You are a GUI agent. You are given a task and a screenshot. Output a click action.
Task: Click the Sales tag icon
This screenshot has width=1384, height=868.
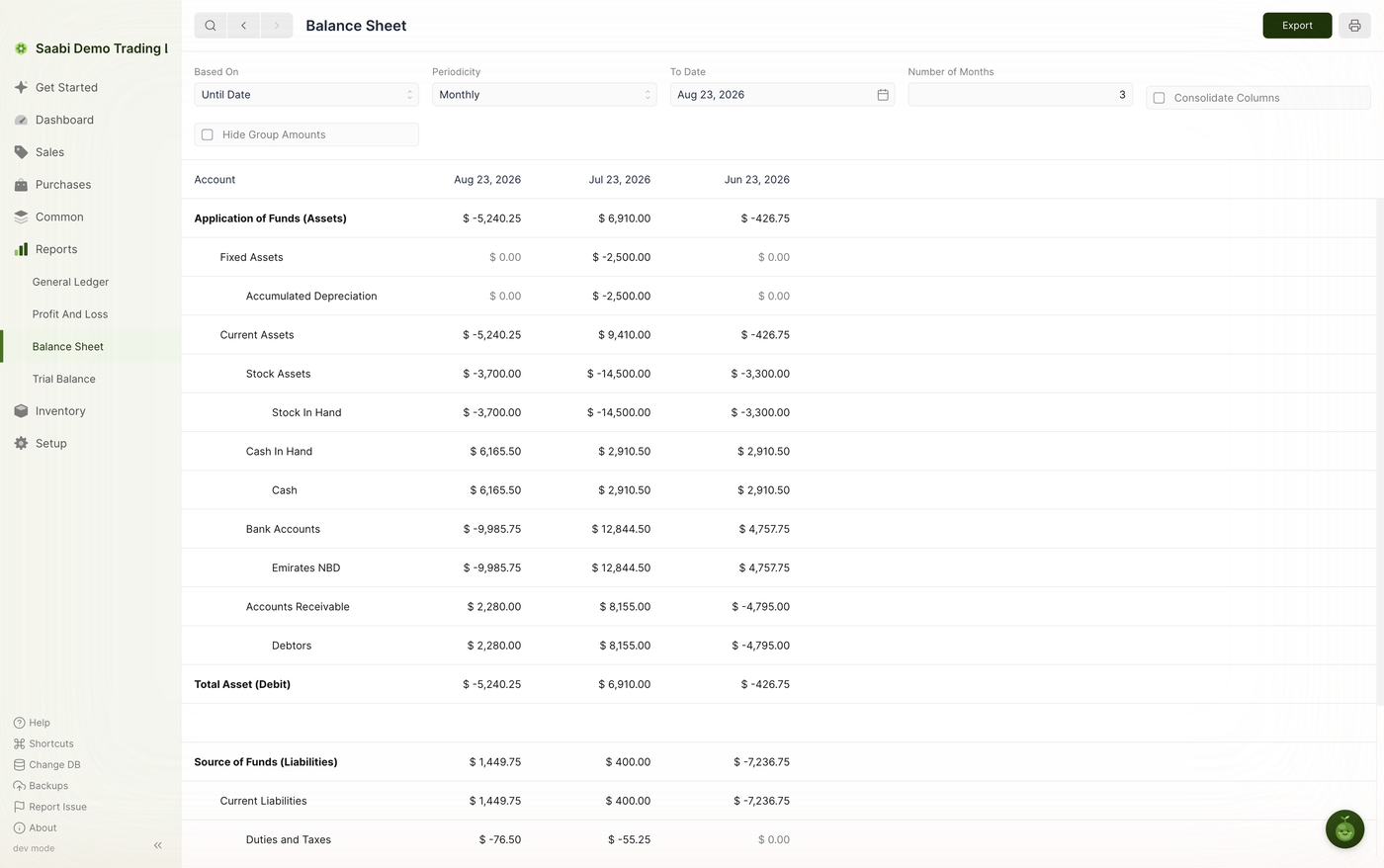21,152
